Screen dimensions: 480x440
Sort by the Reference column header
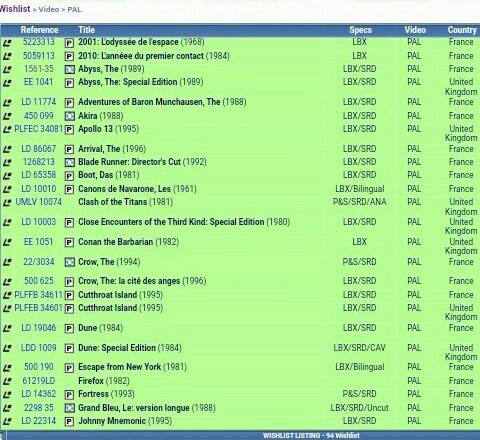39,30
